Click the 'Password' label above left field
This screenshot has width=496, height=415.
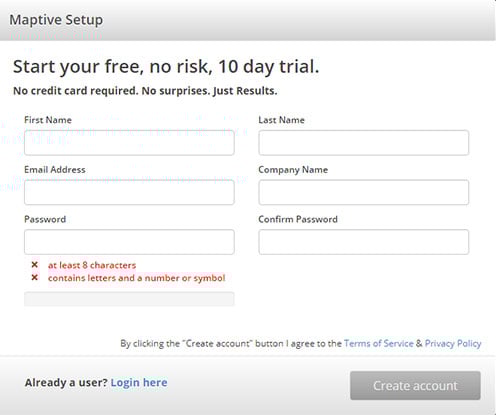(x=45, y=219)
